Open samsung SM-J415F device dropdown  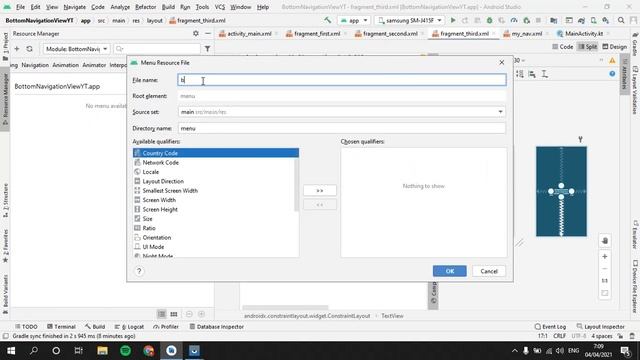[x=409, y=20]
